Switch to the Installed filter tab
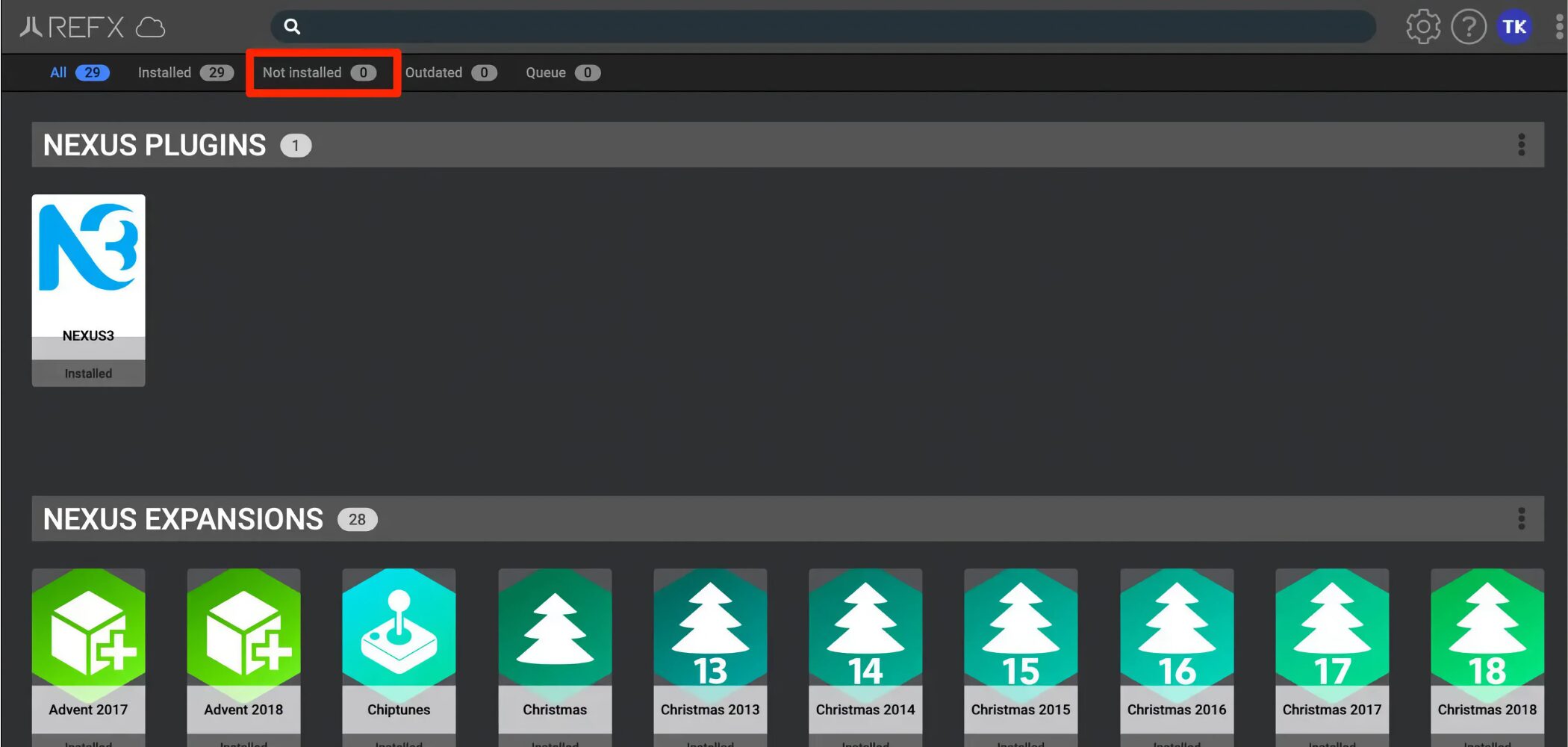The image size is (1568, 747). (x=185, y=72)
